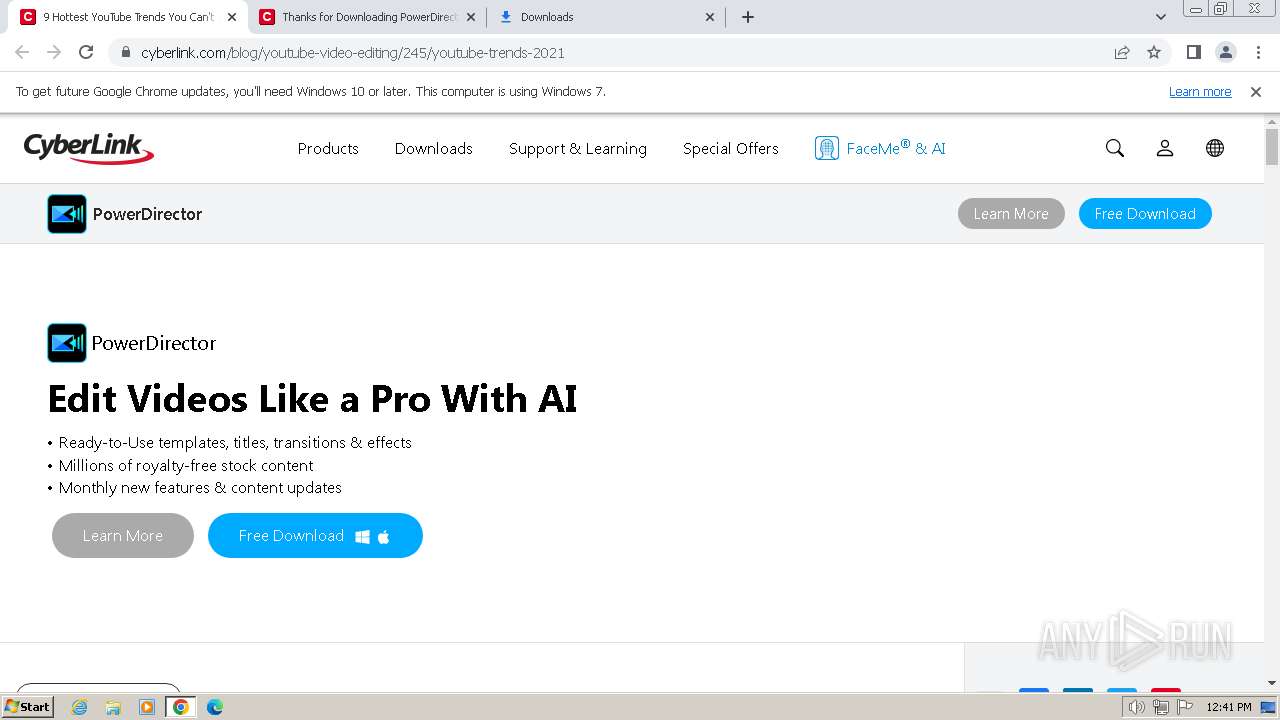Expand the tab search dropdown arrow
This screenshot has height=720, width=1280.
tap(1161, 17)
